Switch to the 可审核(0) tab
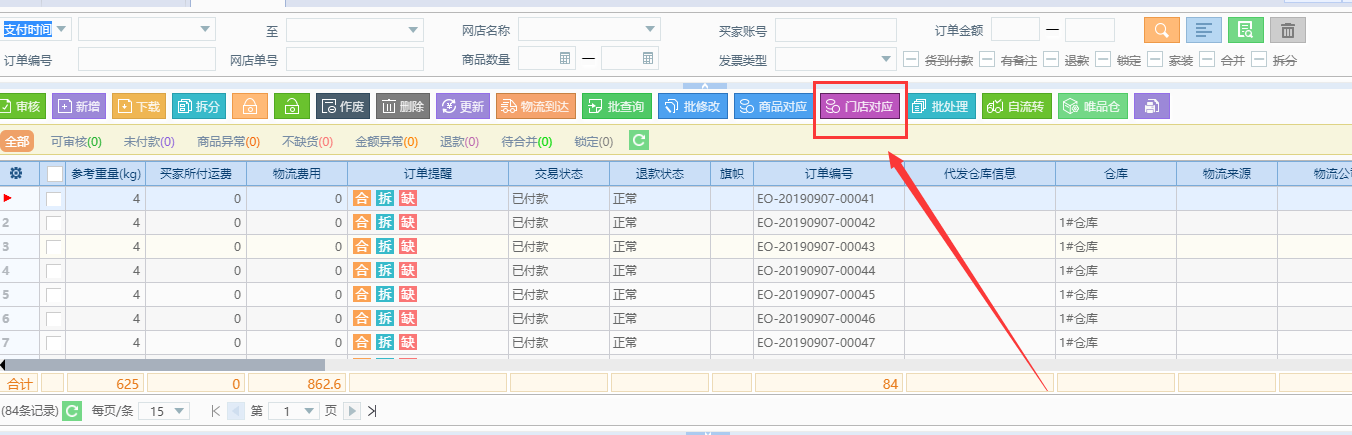This screenshot has width=1352, height=435. pyautogui.click(x=77, y=142)
